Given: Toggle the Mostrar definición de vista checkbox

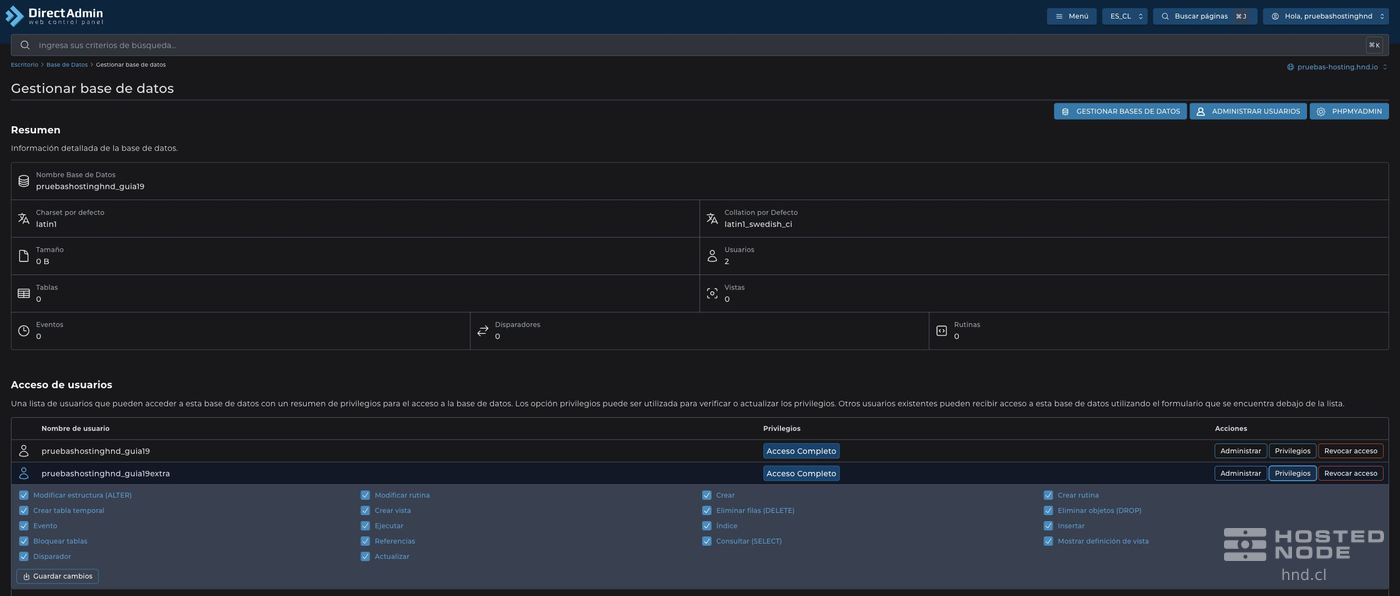Looking at the screenshot, I should (1048, 541).
